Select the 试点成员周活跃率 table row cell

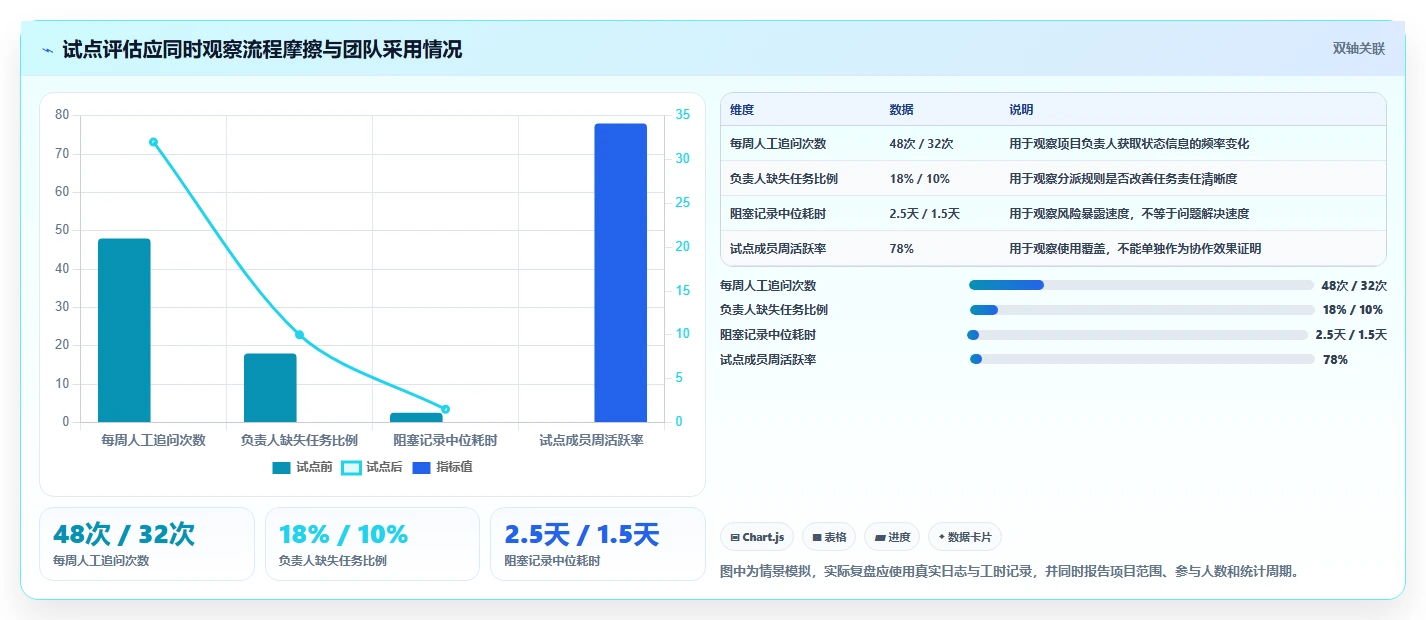pos(778,249)
